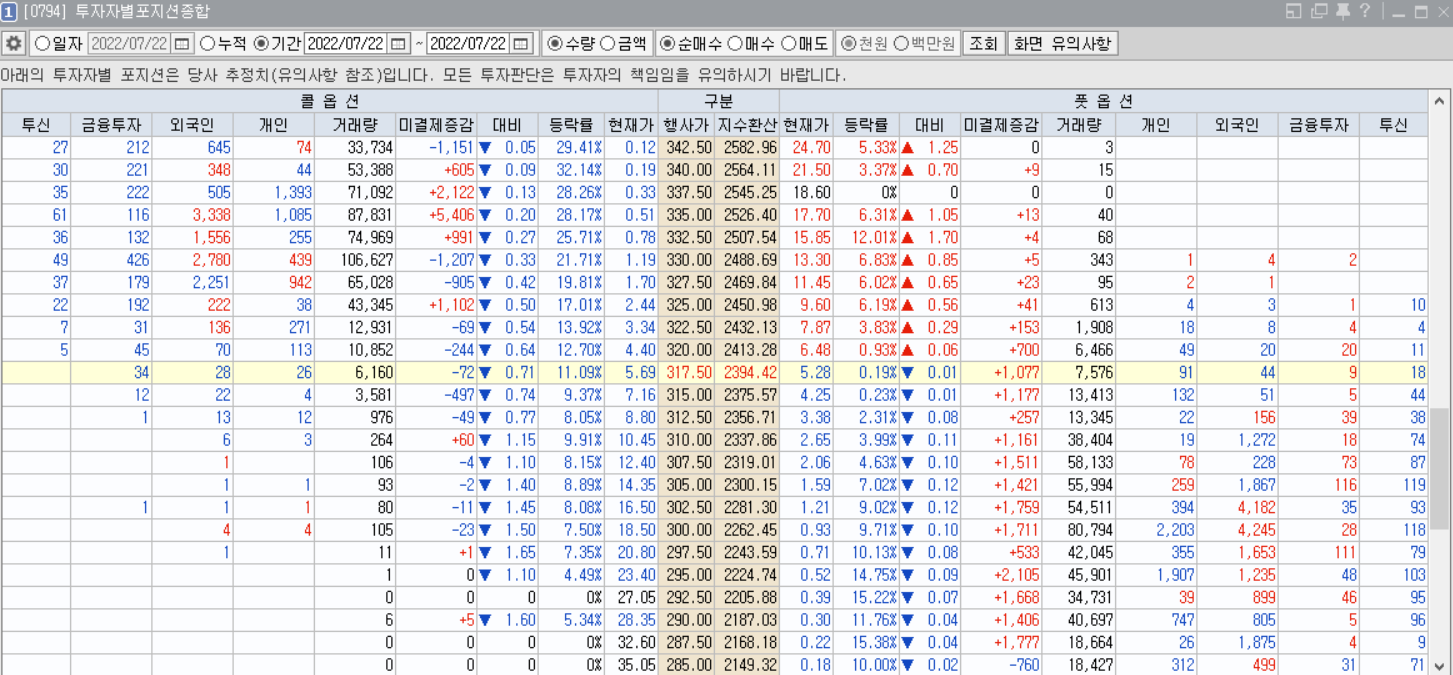Open calendar picker for 일자 date
1453x675 pixels.
click(x=181, y=44)
